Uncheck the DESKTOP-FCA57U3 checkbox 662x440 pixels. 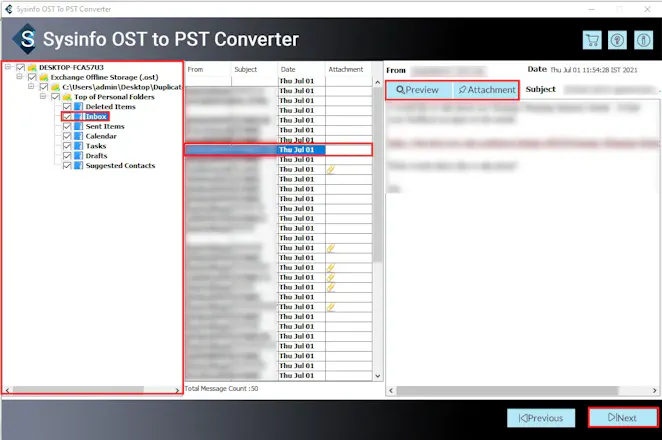[x=20, y=68]
